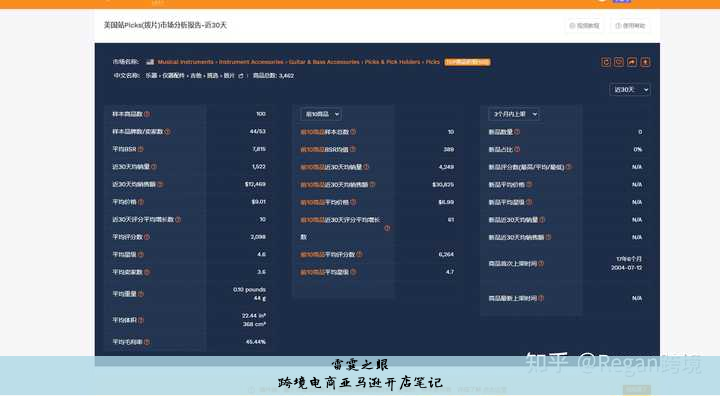Select the volume value 22.44 in³
720x396 pixels.
click(x=254, y=316)
